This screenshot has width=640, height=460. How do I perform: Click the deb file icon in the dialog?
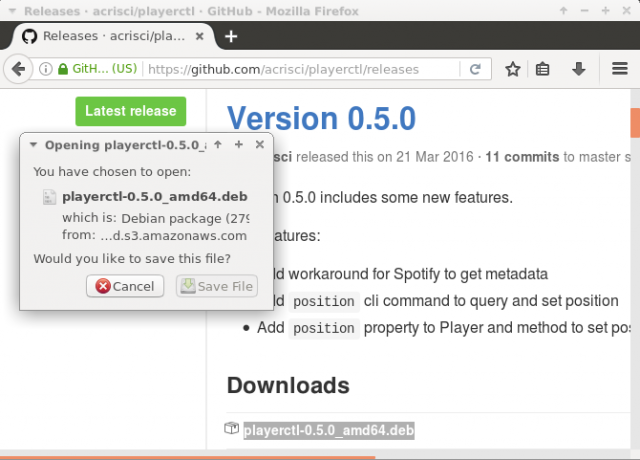(49, 197)
